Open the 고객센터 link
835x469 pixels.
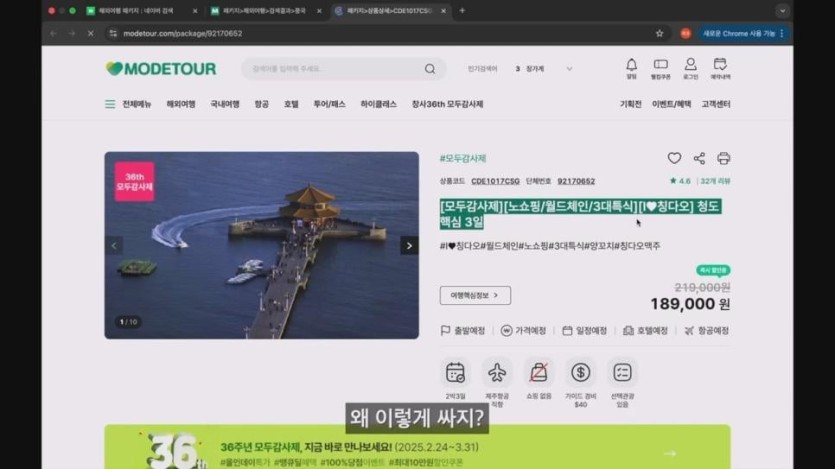pyautogui.click(x=715, y=104)
